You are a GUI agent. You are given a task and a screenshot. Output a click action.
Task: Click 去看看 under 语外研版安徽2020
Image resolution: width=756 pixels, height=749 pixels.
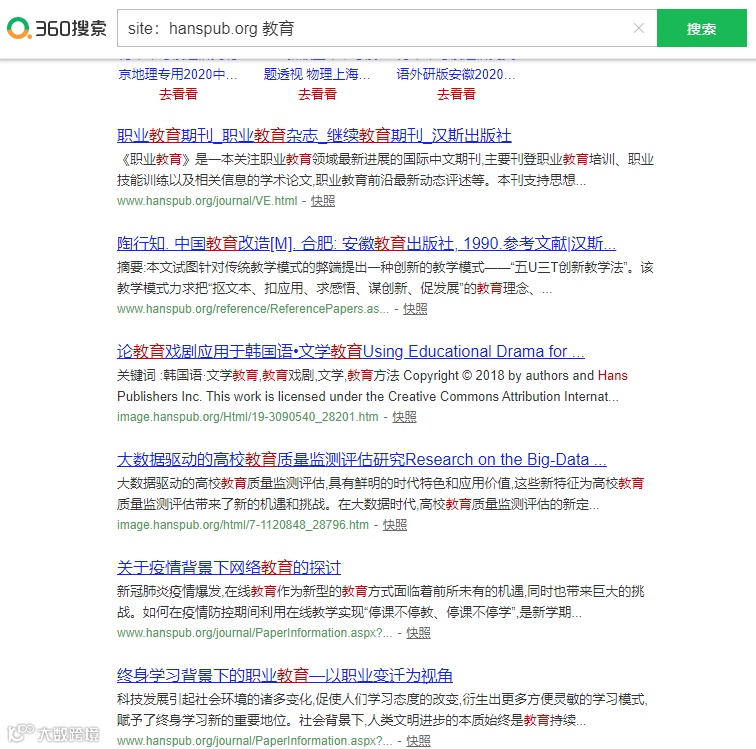(456, 94)
